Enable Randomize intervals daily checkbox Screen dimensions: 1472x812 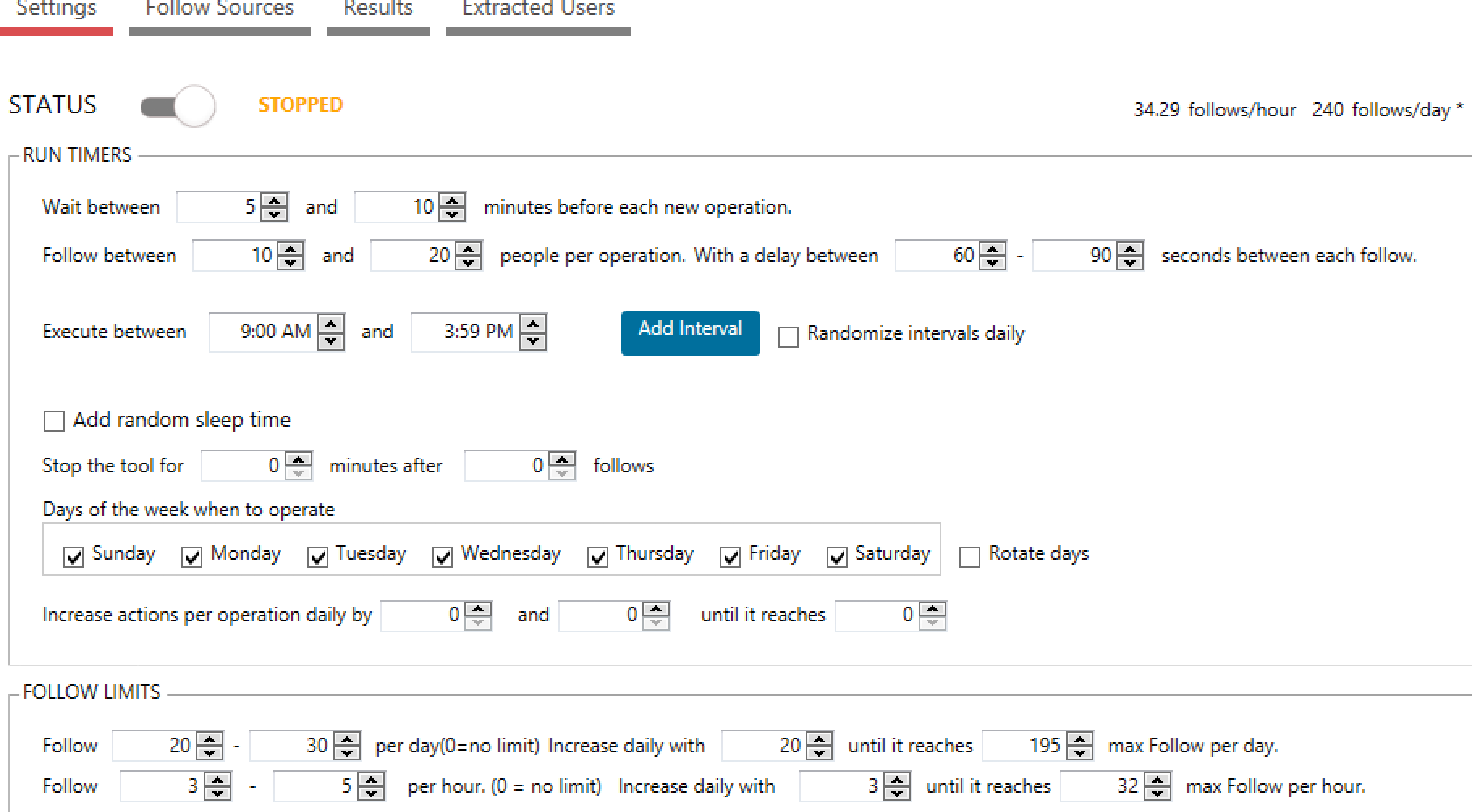point(788,336)
